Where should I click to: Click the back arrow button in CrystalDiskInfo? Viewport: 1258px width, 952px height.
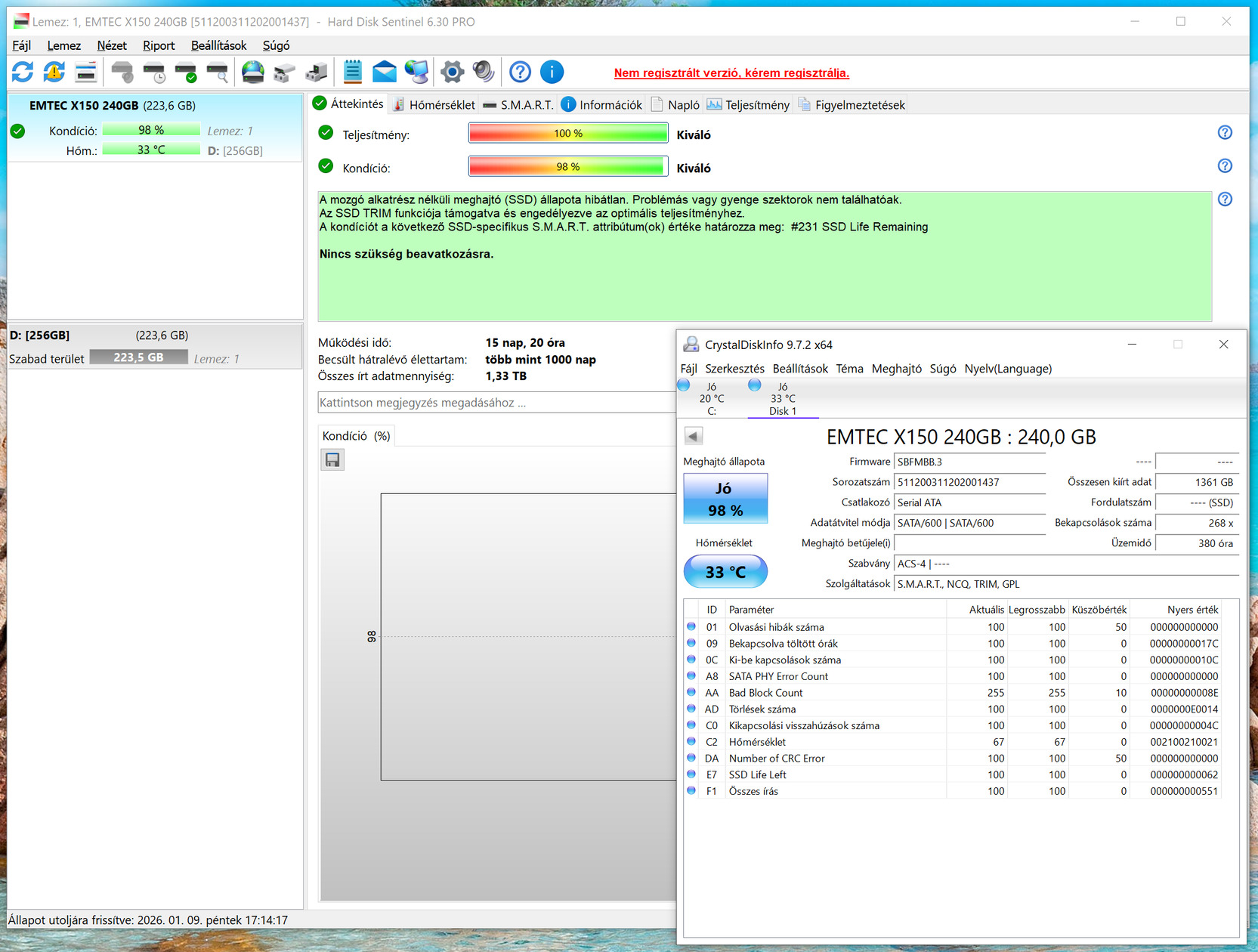(x=694, y=436)
